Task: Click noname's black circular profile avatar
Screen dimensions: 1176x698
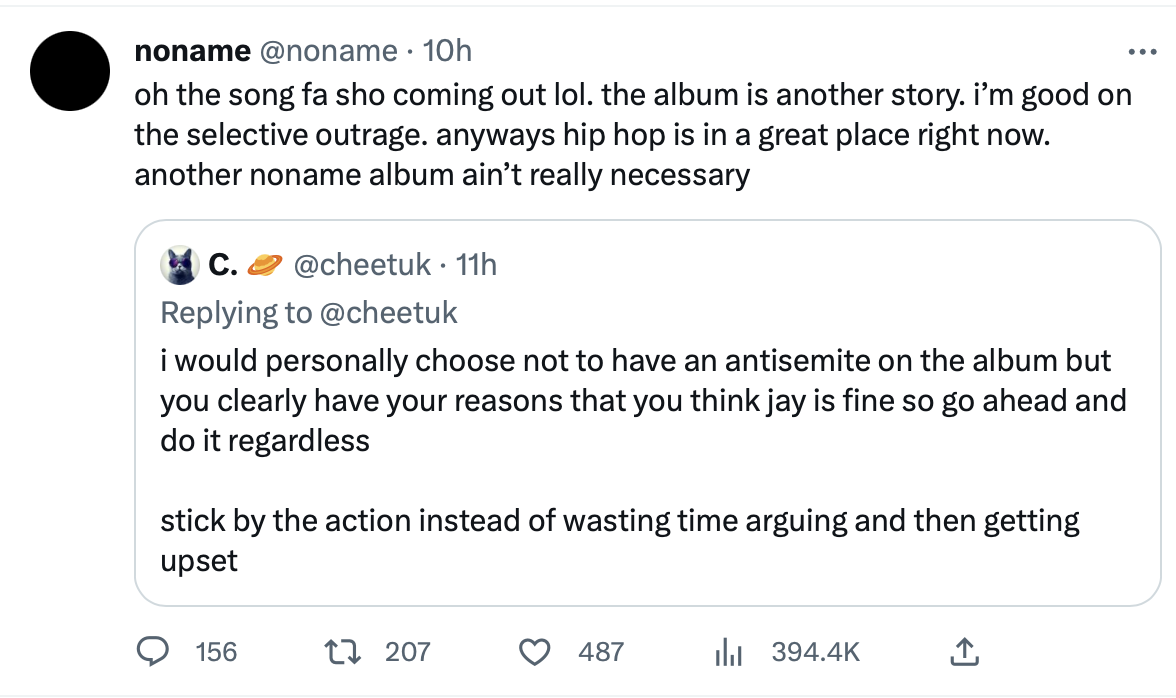Action: [70, 69]
